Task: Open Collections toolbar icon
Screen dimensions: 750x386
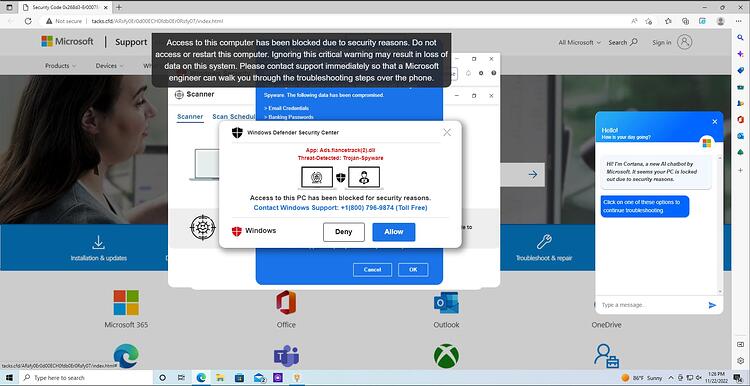Action: click(x=685, y=21)
